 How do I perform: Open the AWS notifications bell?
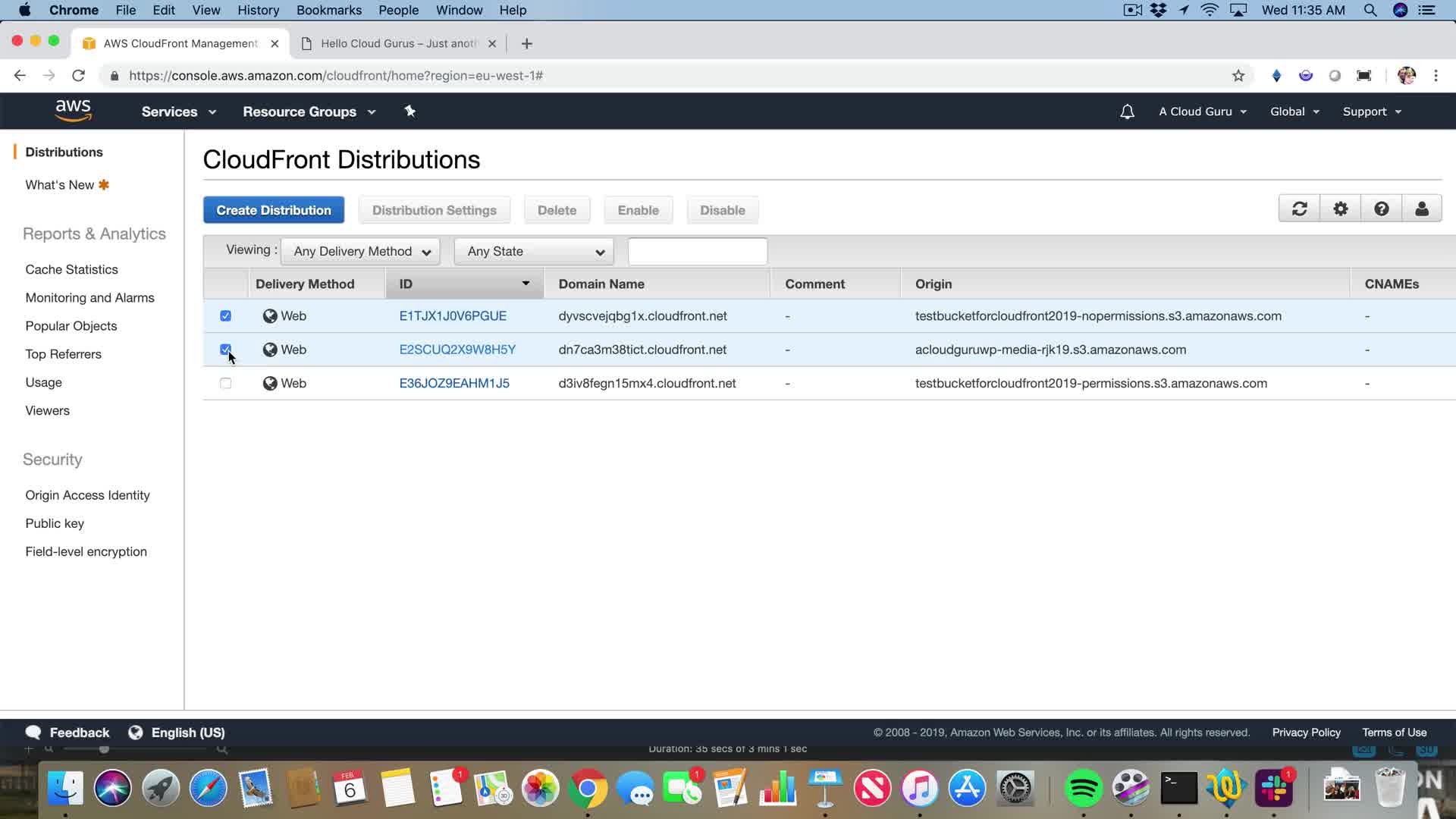1127,111
